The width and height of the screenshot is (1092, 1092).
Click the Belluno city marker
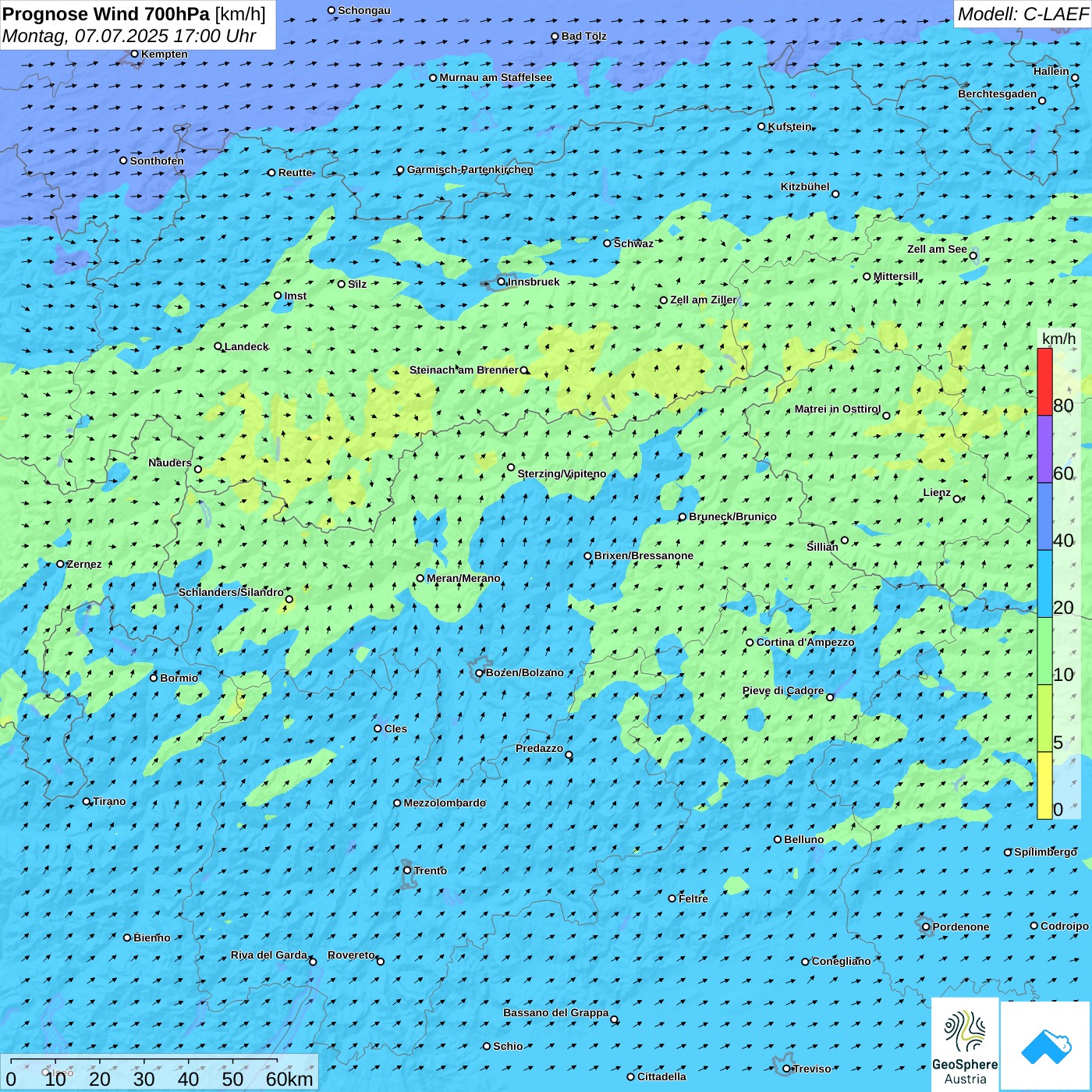(x=778, y=839)
